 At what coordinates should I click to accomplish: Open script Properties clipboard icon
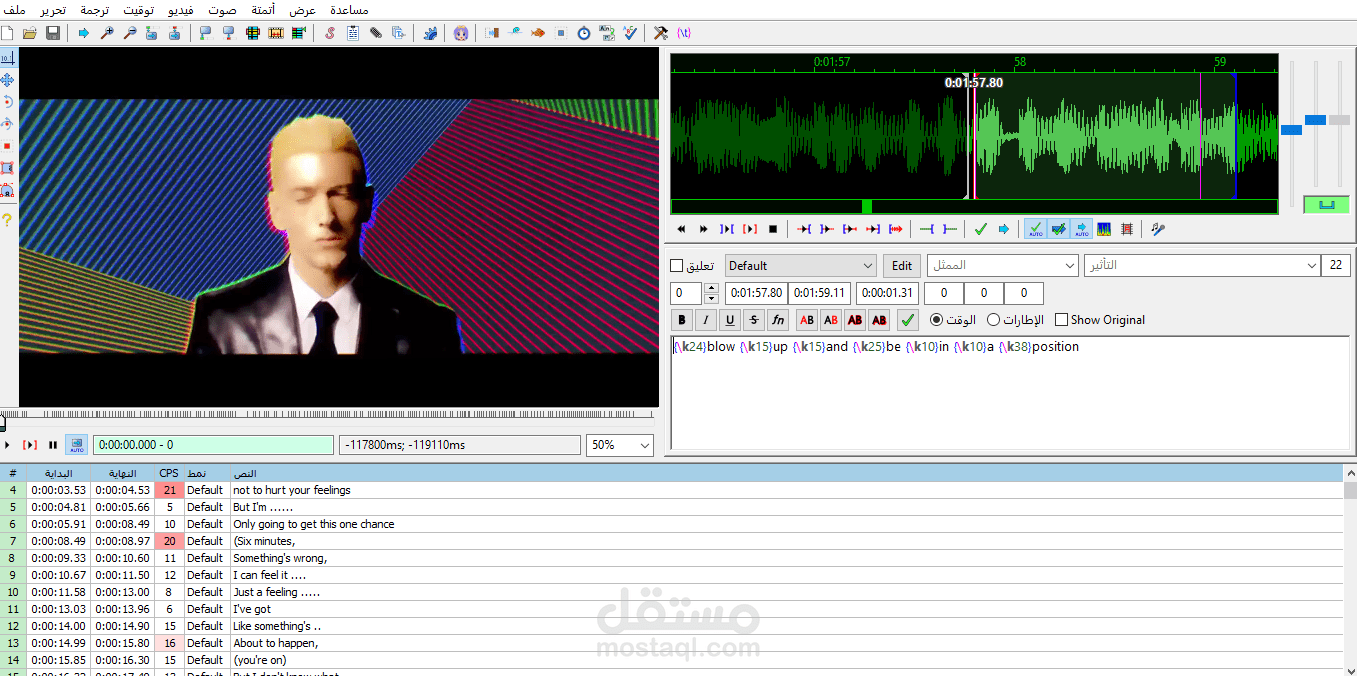point(353,33)
